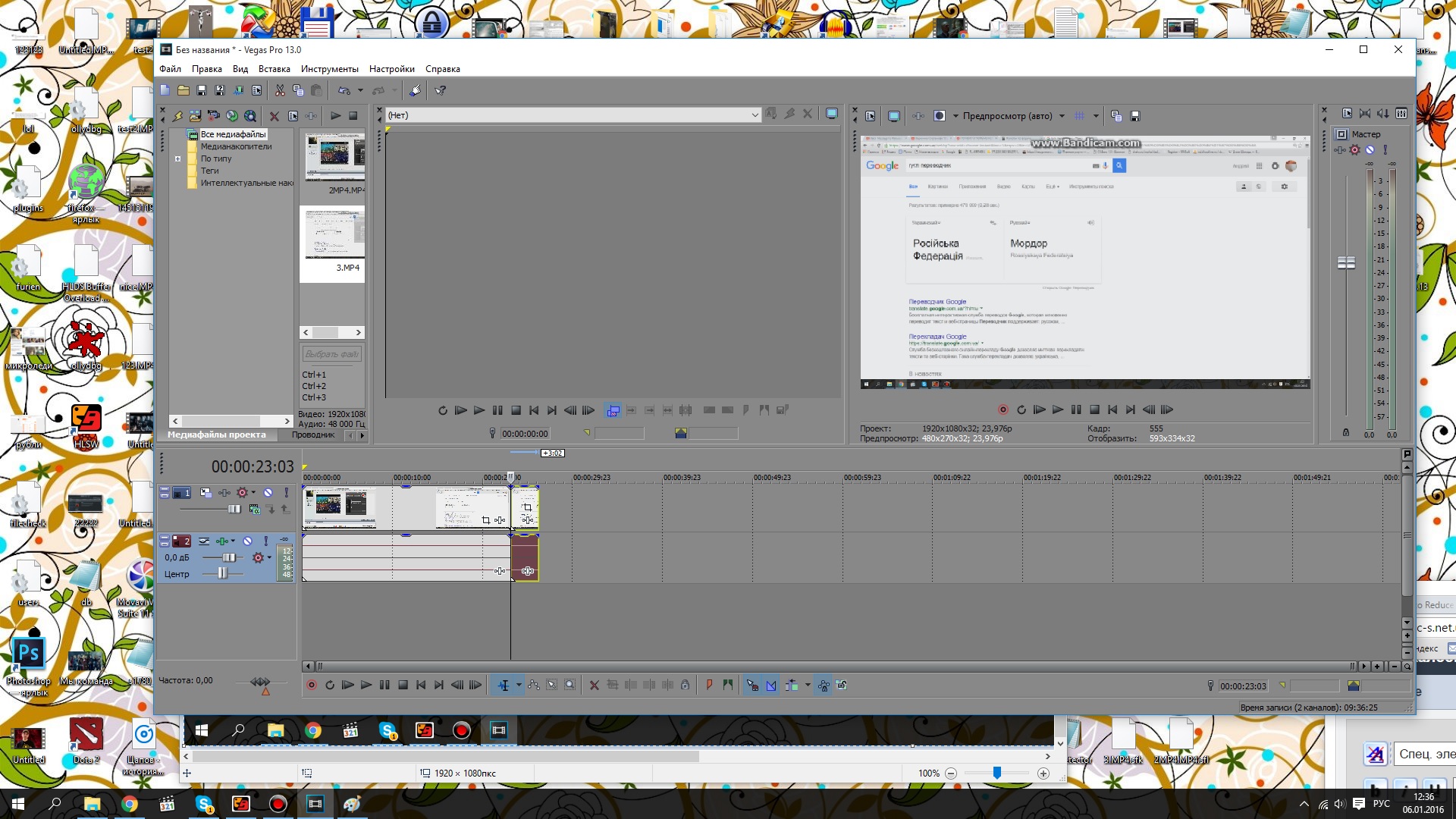This screenshot has width=1456, height=819.
Task: Switch to the 'Проводник' tab
Action: (313, 435)
